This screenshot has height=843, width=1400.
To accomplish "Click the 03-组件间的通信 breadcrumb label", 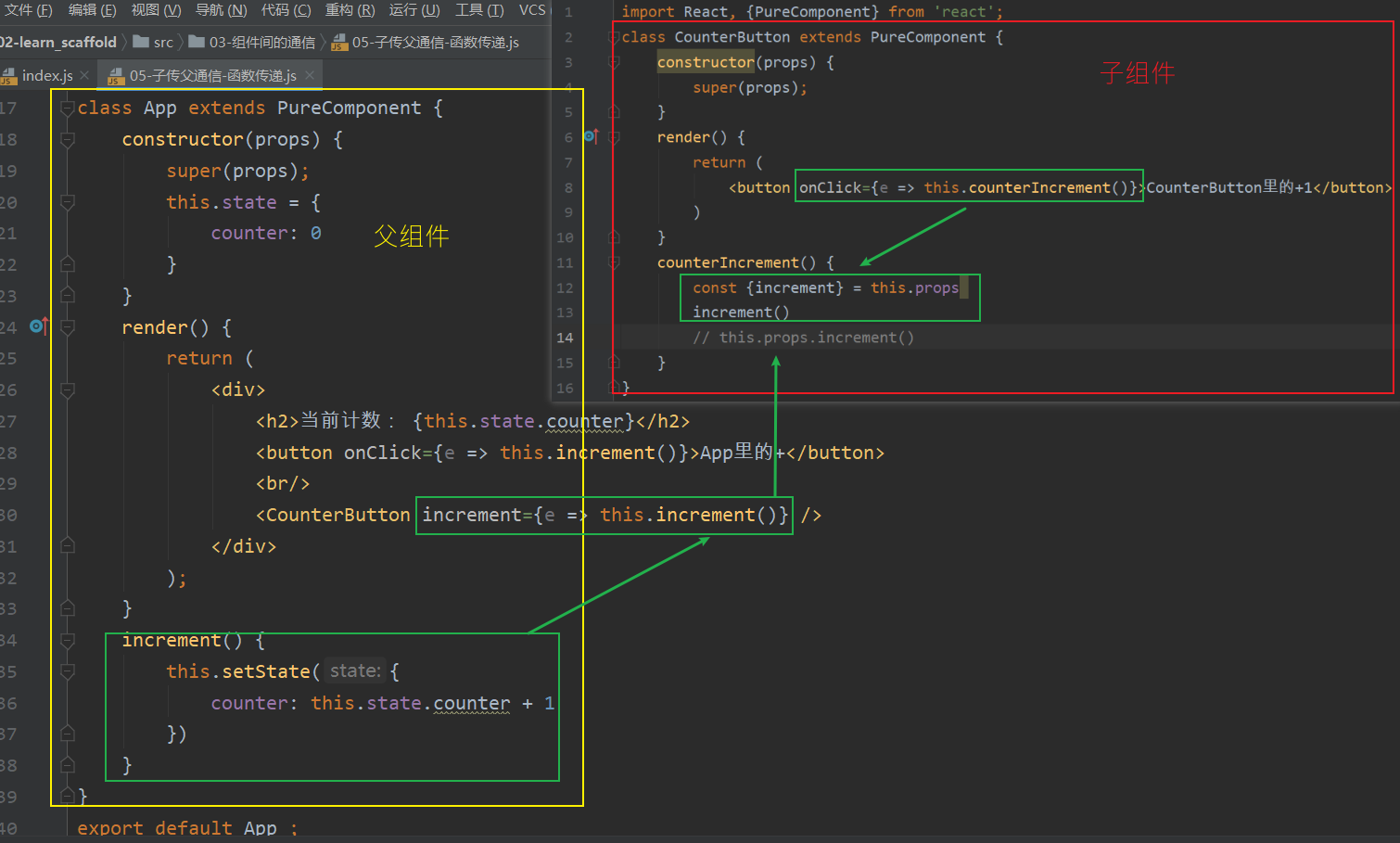I will [x=262, y=42].
